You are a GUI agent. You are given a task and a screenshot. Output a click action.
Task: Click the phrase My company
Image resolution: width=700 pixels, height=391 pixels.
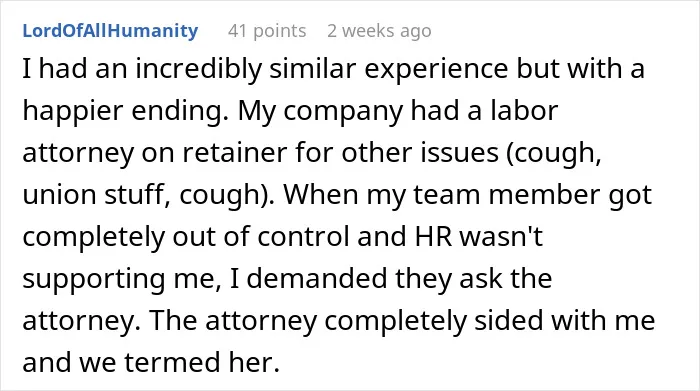pyautogui.click(x=321, y=112)
